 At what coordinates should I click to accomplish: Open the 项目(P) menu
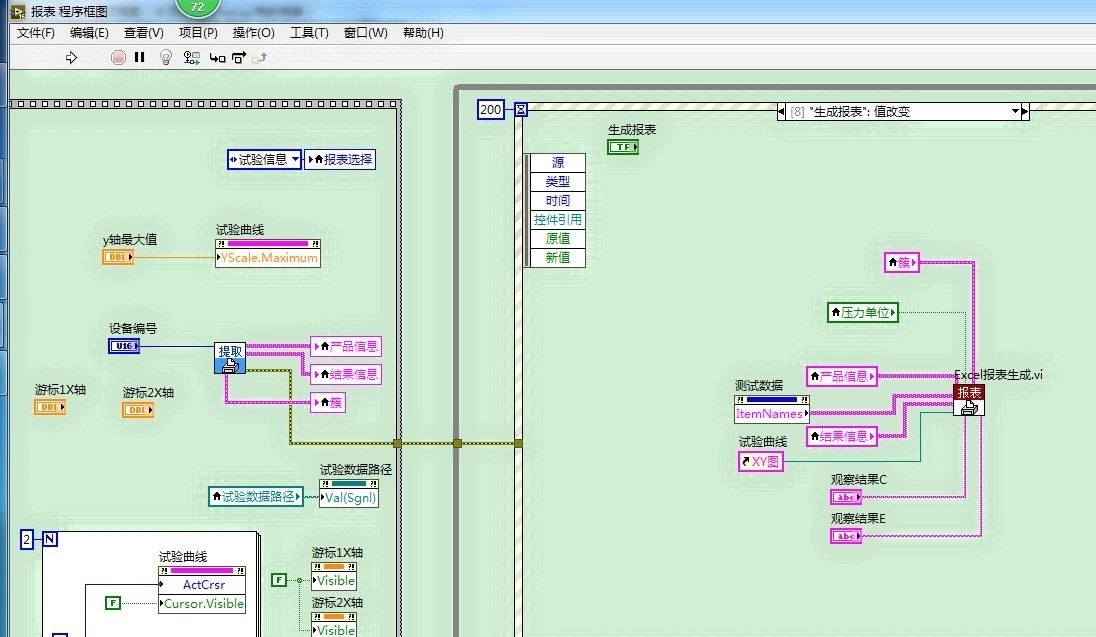coord(198,33)
